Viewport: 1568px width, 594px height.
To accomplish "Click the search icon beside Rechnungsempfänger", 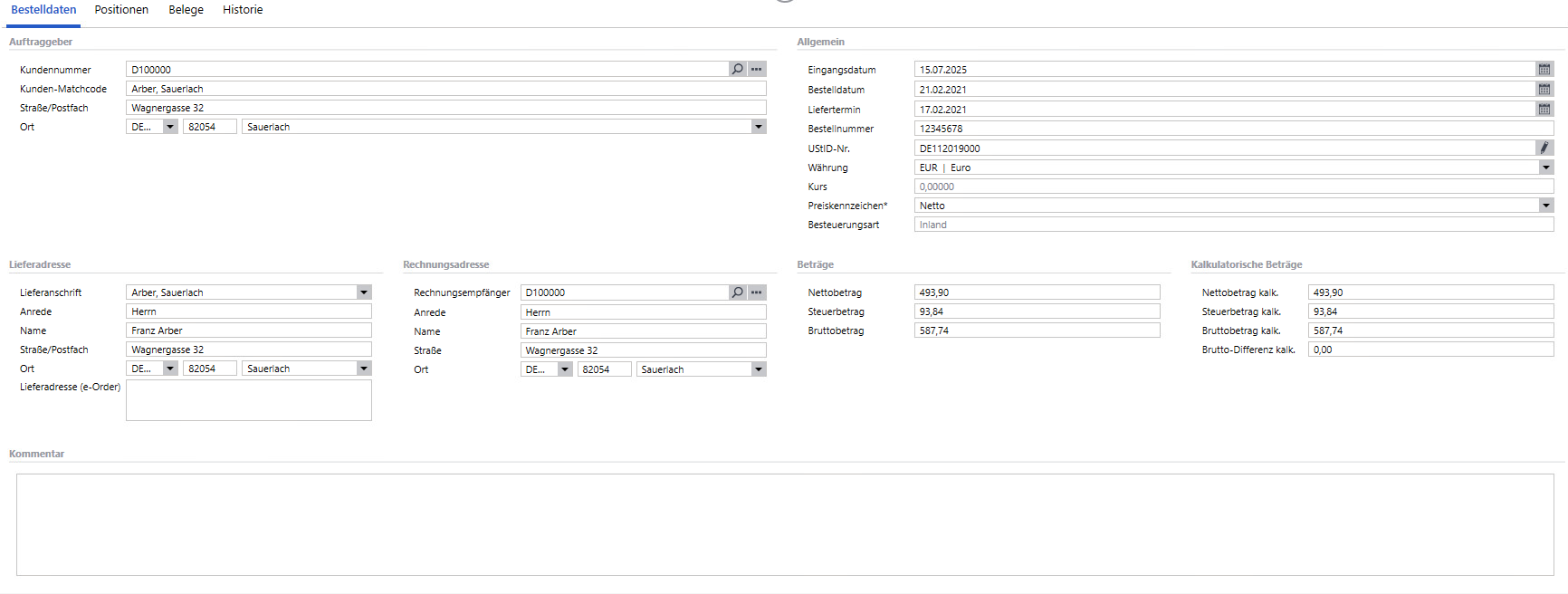I will point(737,292).
